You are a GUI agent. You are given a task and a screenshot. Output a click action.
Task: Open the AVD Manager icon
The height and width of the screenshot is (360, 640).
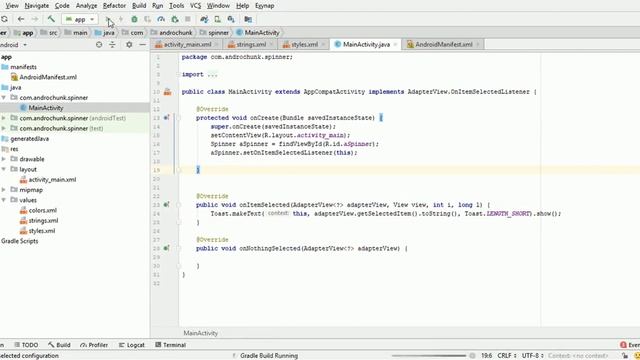(218, 19)
